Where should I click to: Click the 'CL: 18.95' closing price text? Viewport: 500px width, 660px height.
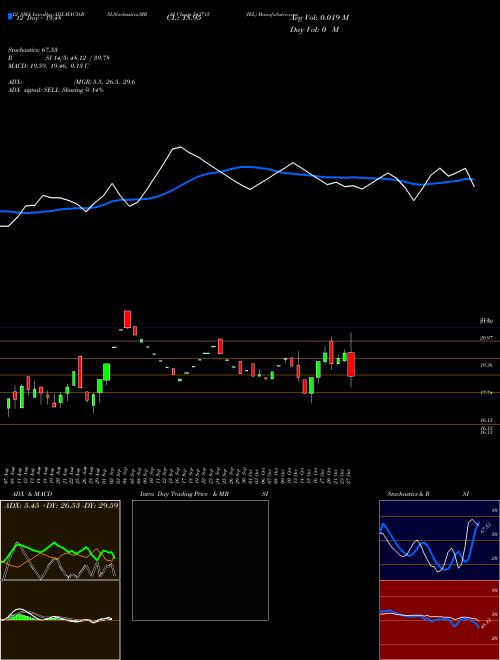click(184, 18)
